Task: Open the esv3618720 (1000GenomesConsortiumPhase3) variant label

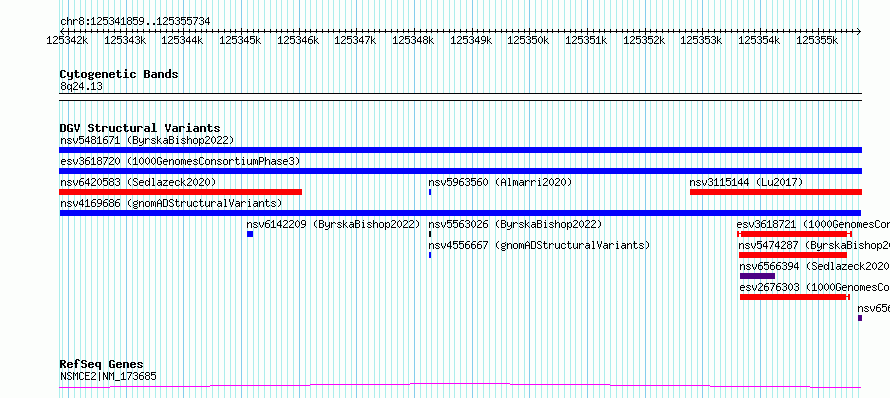Action: (x=180, y=161)
